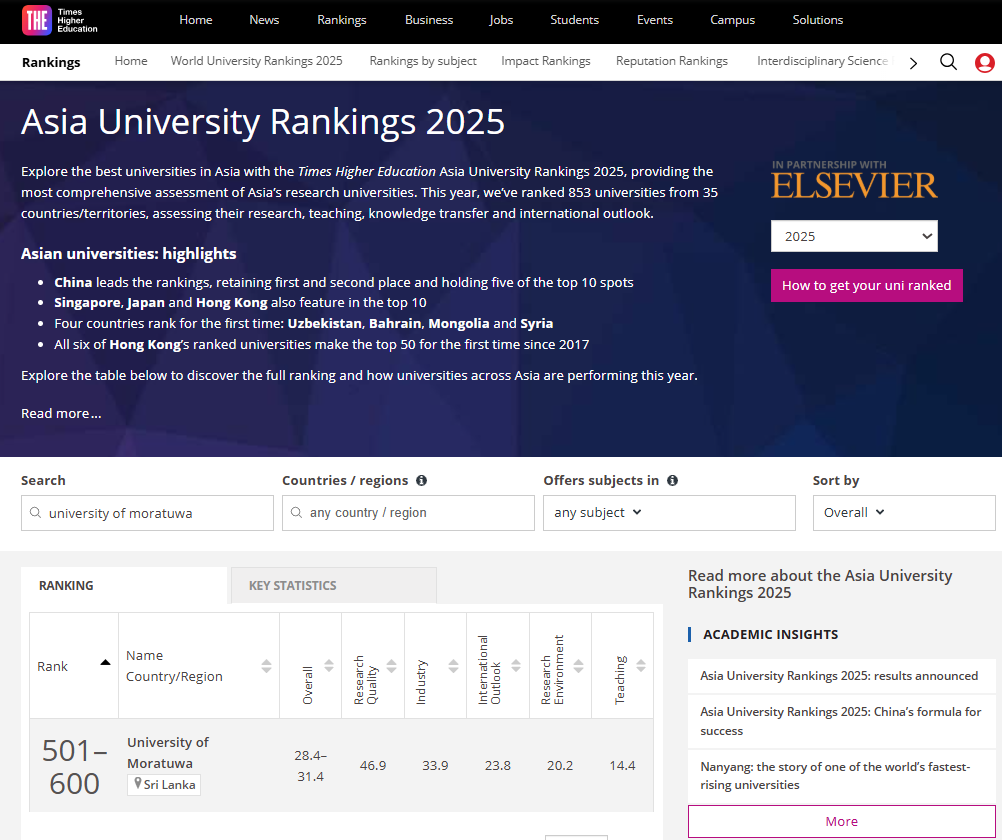Sort table by Name Country/Region arrows
This screenshot has width=1002, height=840.
point(266,666)
